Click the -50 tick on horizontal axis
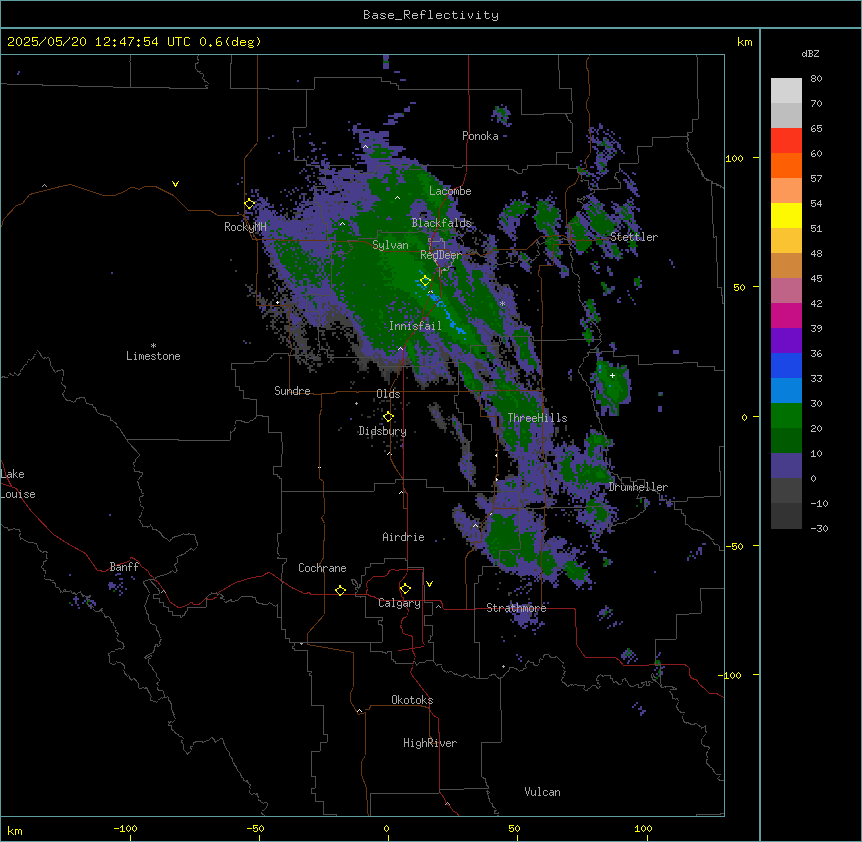The height and width of the screenshot is (842, 862). pos(255,829)
